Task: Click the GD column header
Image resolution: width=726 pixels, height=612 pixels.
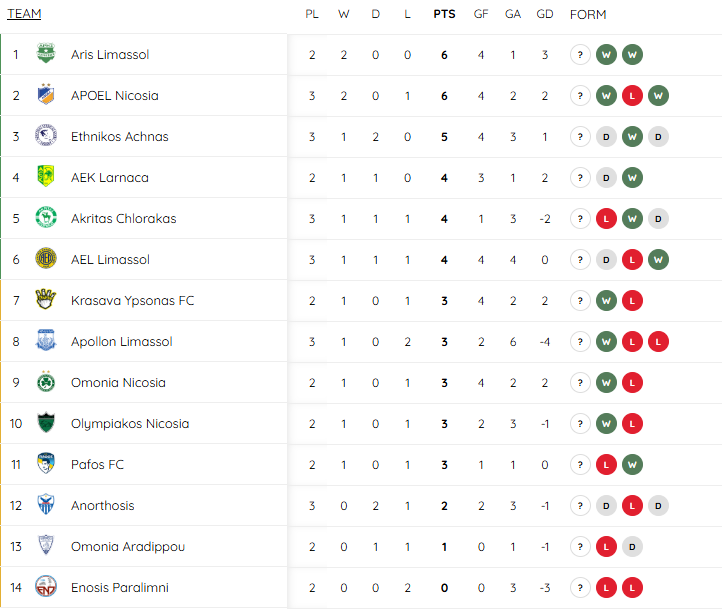Action: tap(545, 14)
